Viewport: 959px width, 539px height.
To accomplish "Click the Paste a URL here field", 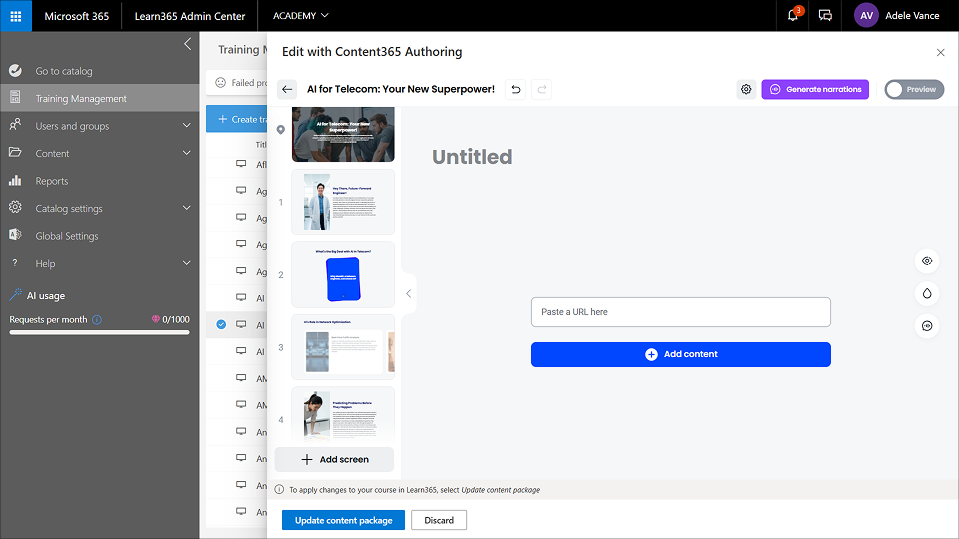I will click(x=680, y=312).
